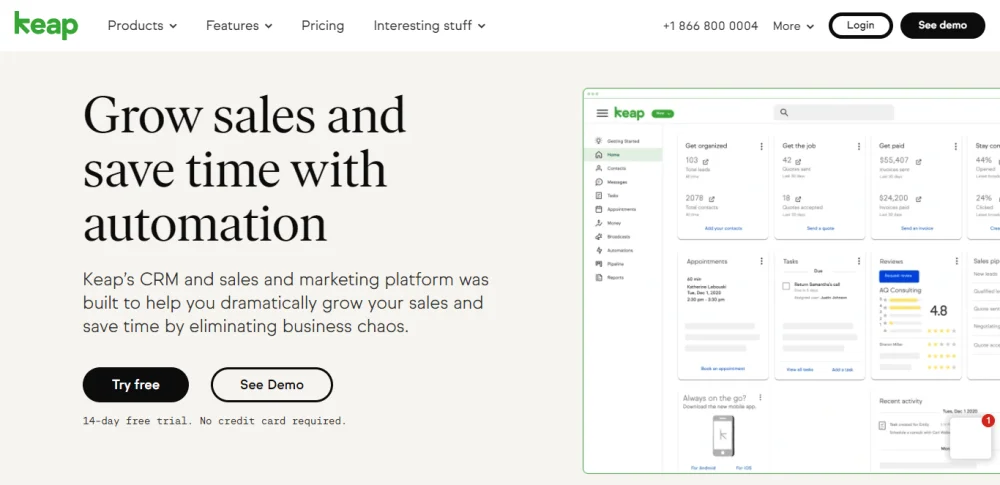Click the search magnifier icon in dashboard

784,113
